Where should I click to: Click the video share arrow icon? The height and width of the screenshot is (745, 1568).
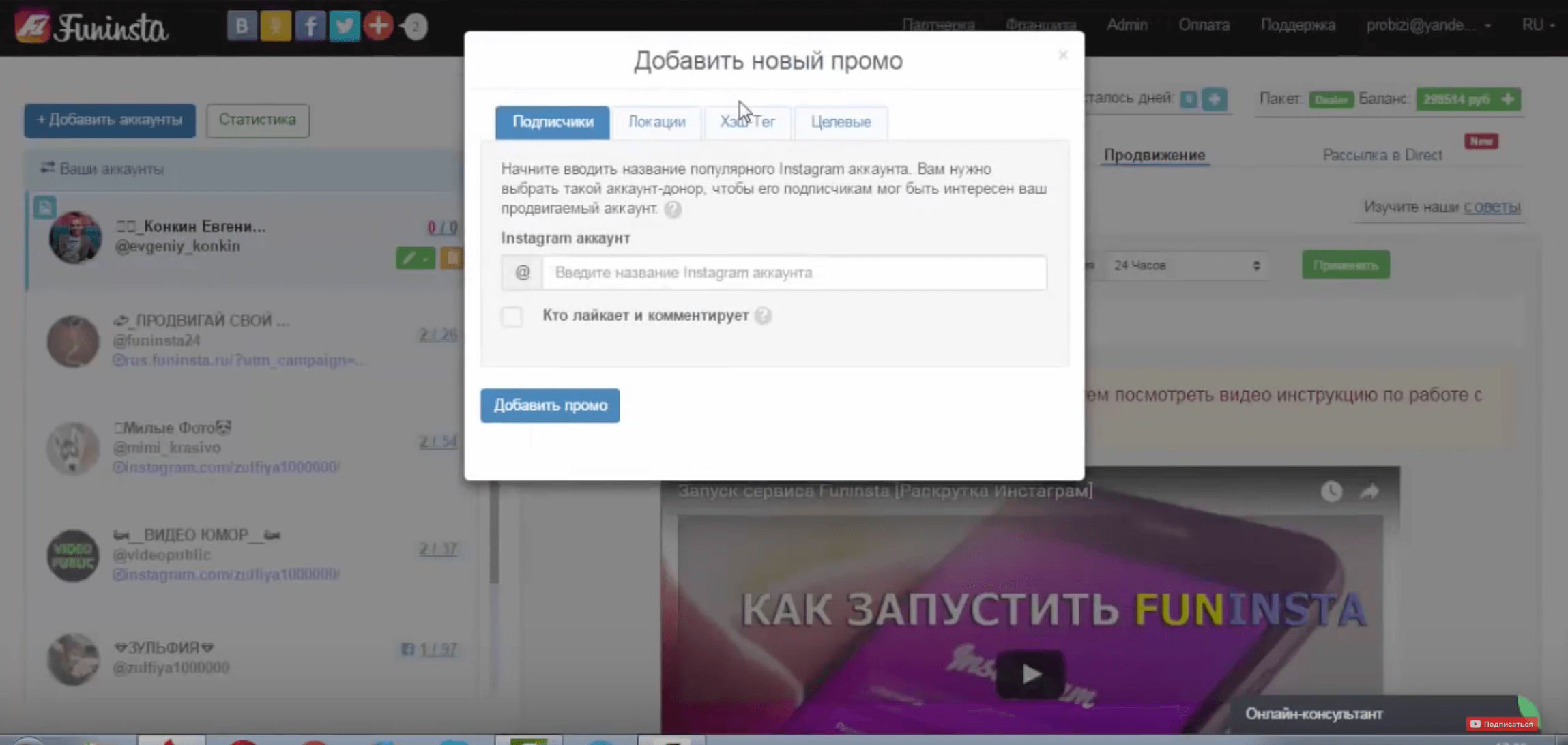[x=1369, y=491]
